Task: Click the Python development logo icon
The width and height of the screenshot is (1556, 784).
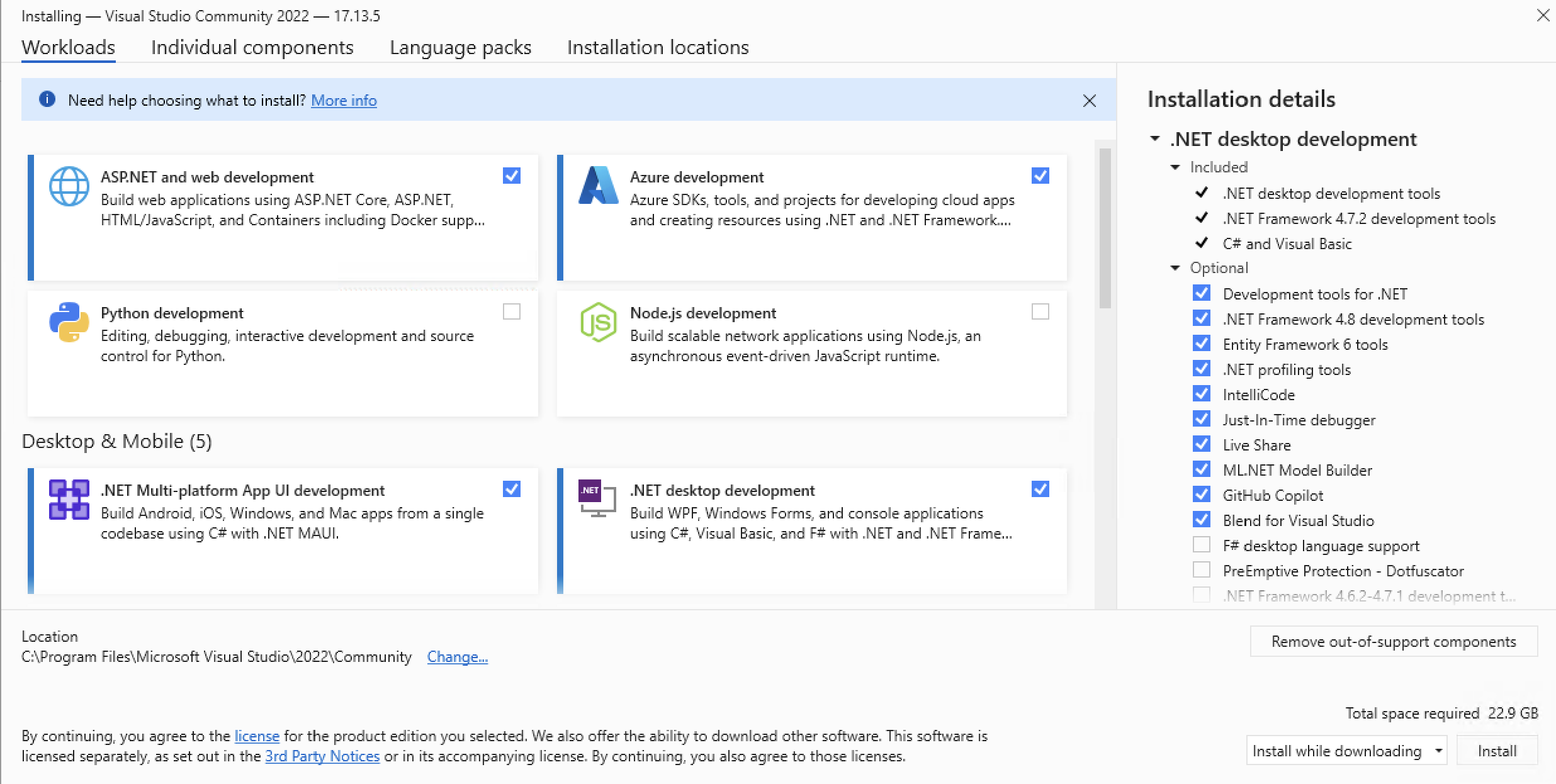Action: coord(69,322)
